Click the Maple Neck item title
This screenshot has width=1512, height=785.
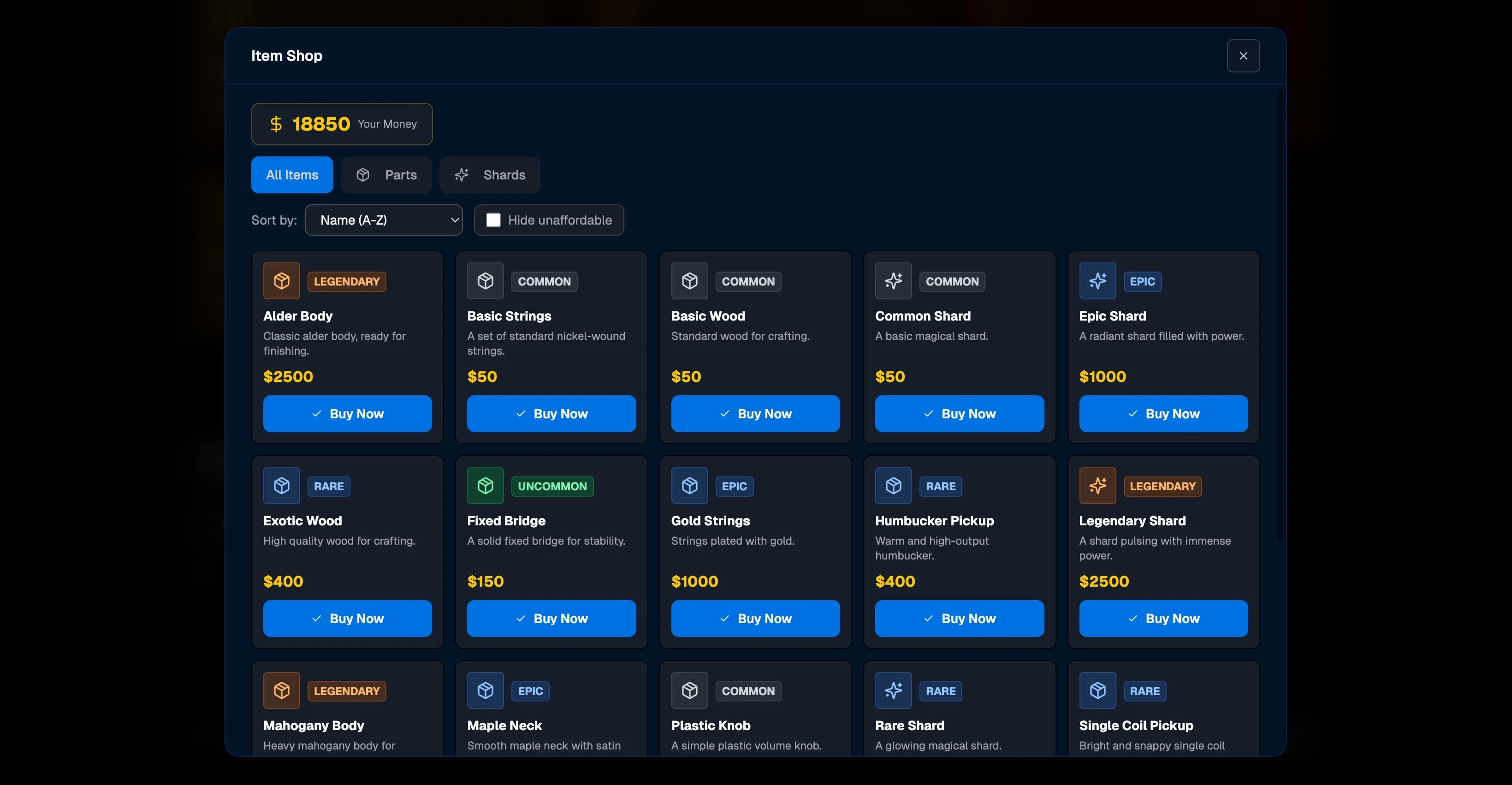504,726
